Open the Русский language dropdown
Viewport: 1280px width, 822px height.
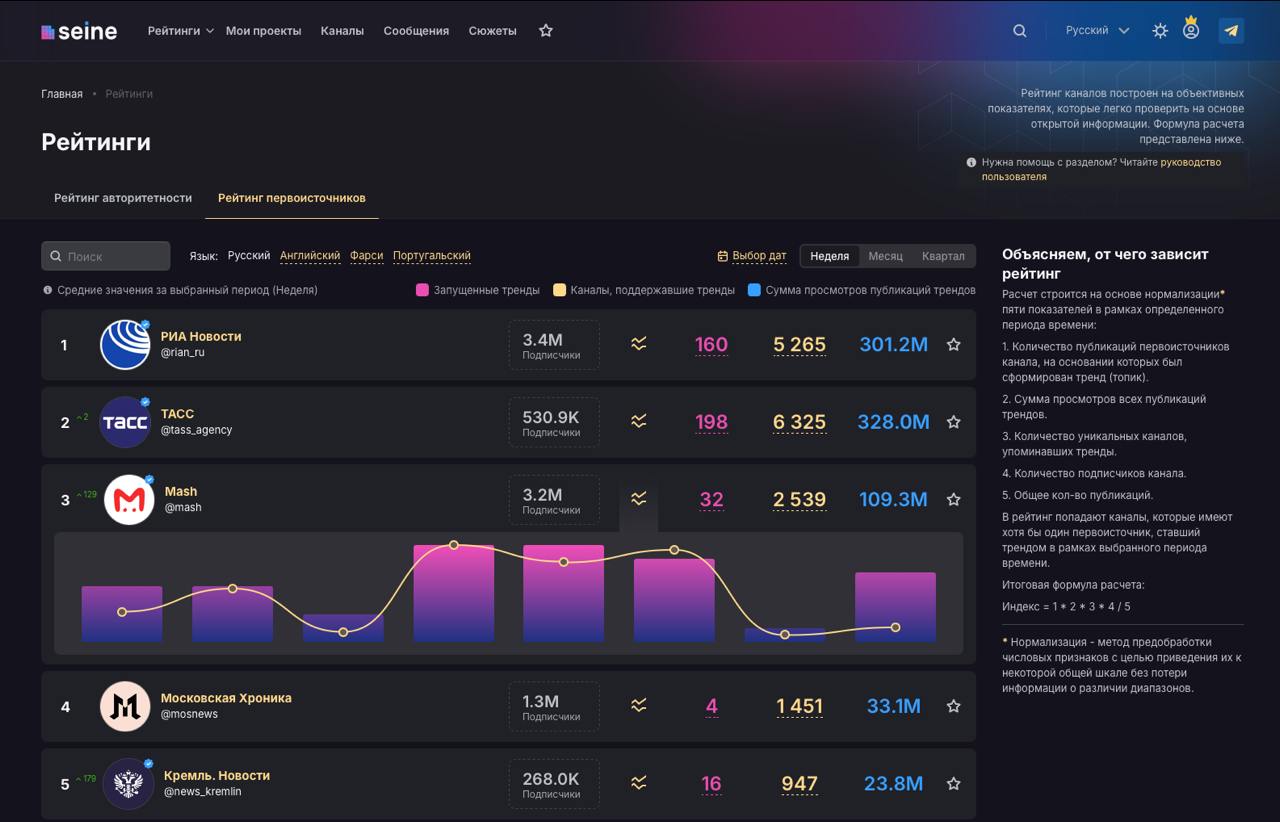coord(1097,31)
